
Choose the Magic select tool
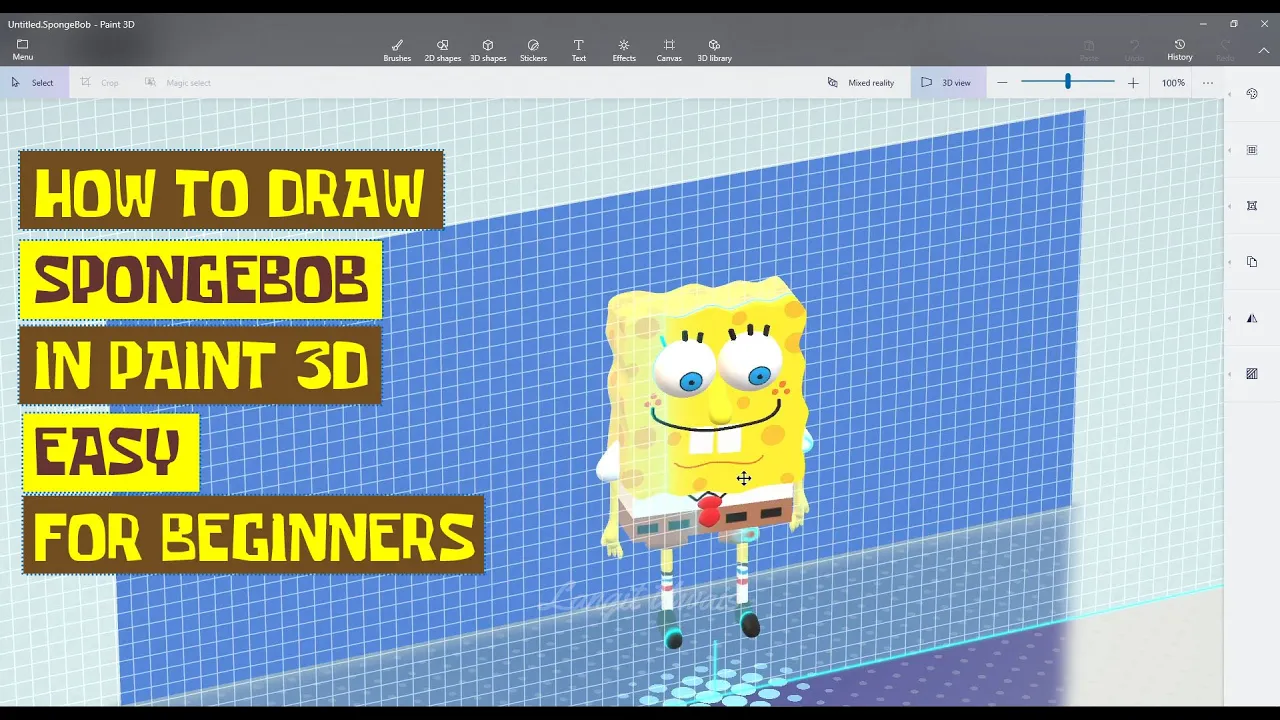coord(178,83)
